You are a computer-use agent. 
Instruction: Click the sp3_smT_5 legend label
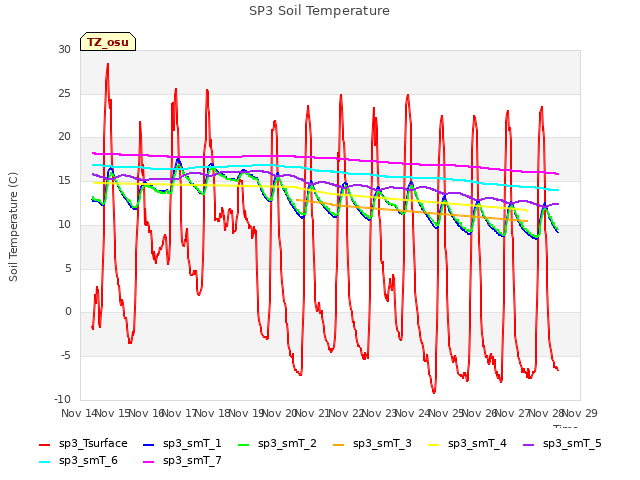pyautogui.click(x=572, y=443)
